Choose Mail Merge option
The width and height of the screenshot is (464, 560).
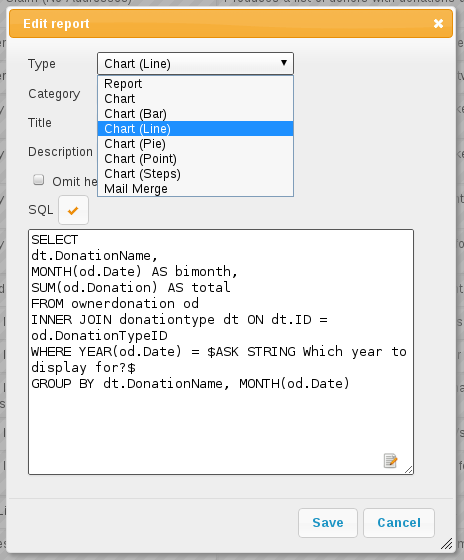[x=195, y=189]
